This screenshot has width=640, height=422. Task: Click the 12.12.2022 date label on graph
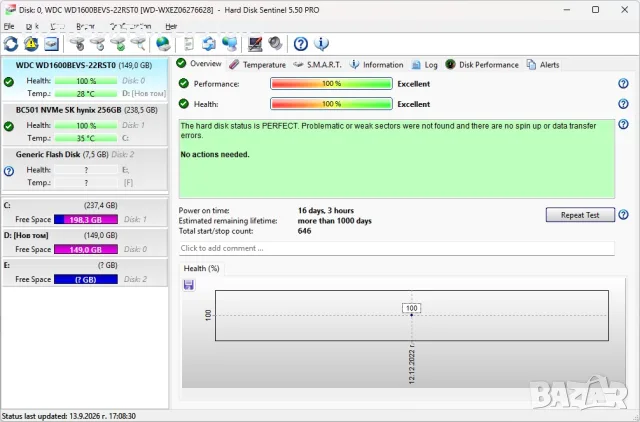pyautogui.click(x=411, y=363)
